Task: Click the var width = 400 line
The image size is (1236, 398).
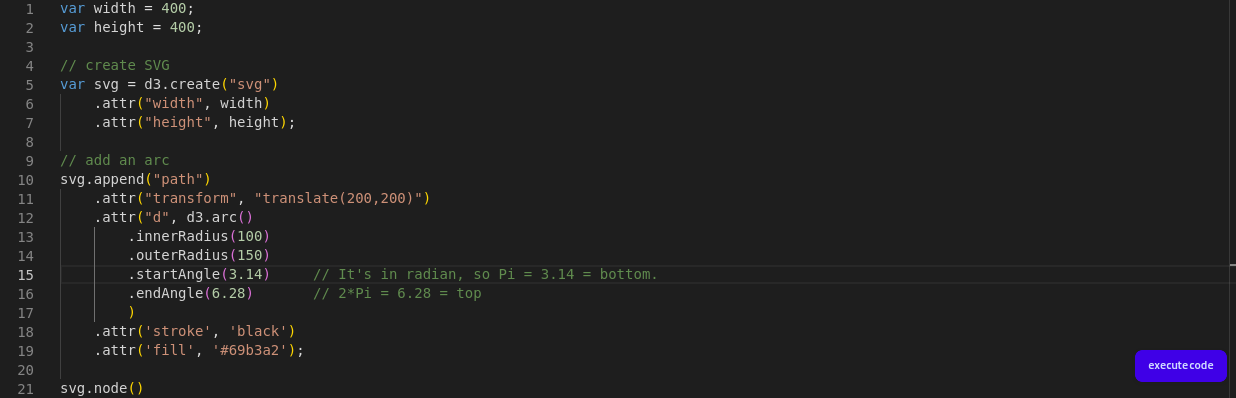Action: tap(131, 8)
